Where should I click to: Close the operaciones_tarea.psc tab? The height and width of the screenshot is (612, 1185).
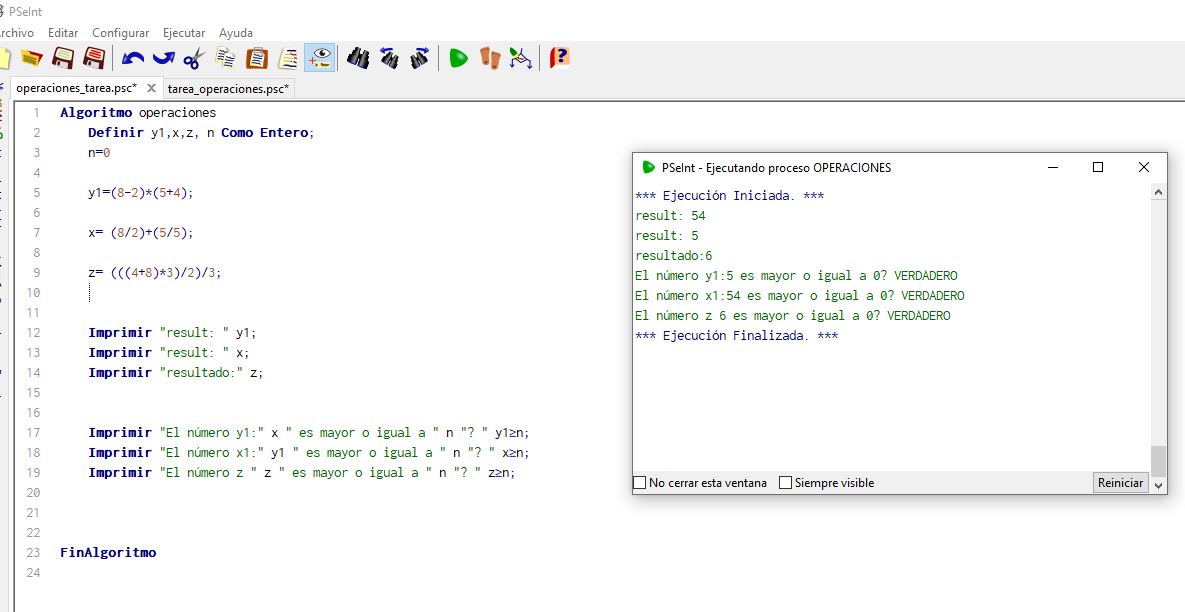[151, 88]
